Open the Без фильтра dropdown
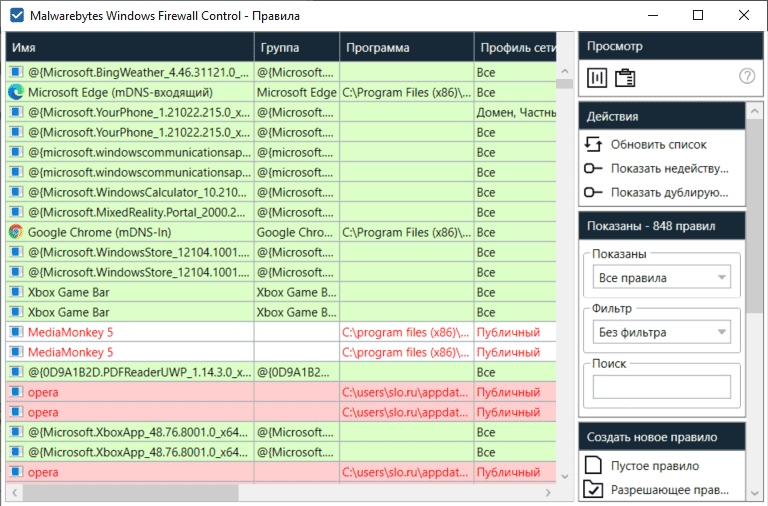 [662, 332]
